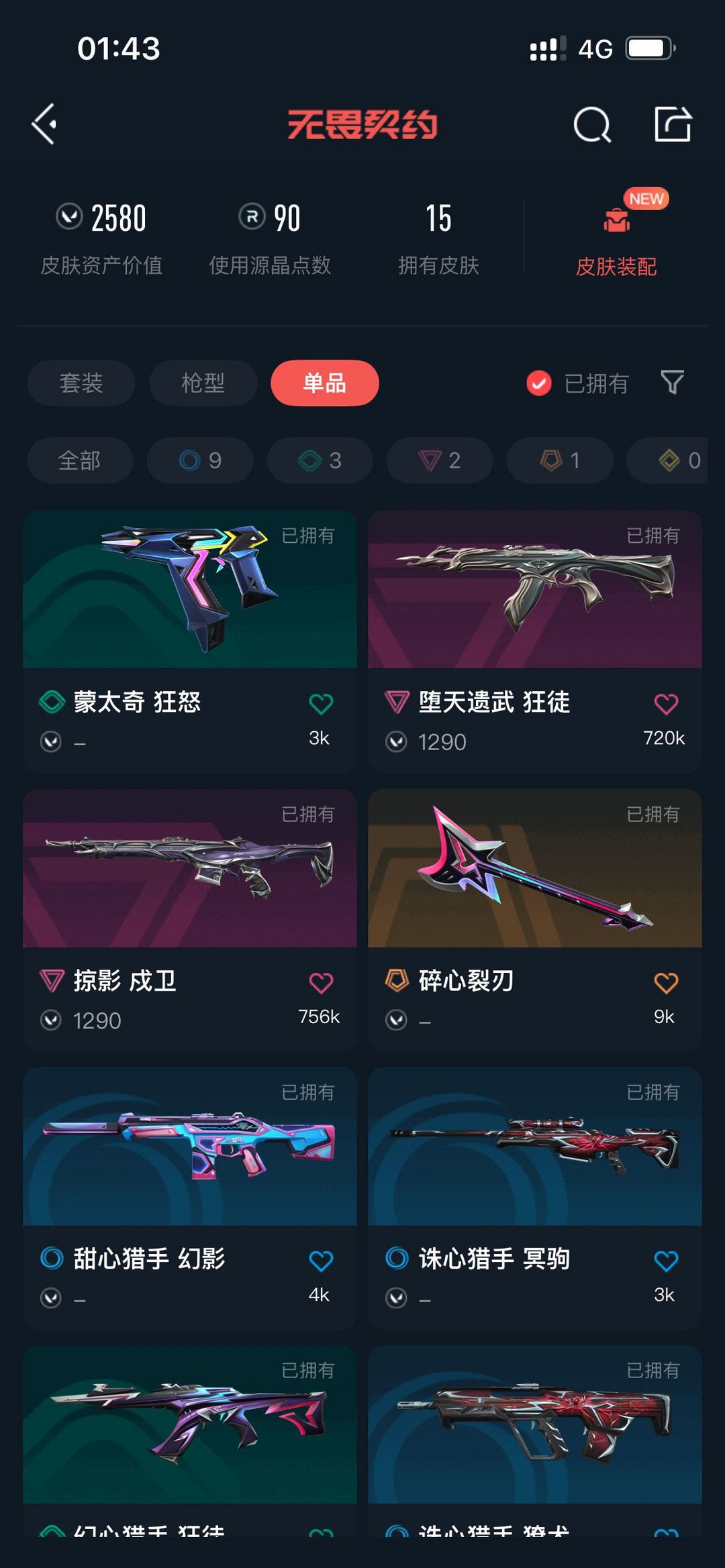Screen dimensions: 725x1568
Task: Select the 全部 filter chip
Action: pyautogui.click(x=80, y=460)
